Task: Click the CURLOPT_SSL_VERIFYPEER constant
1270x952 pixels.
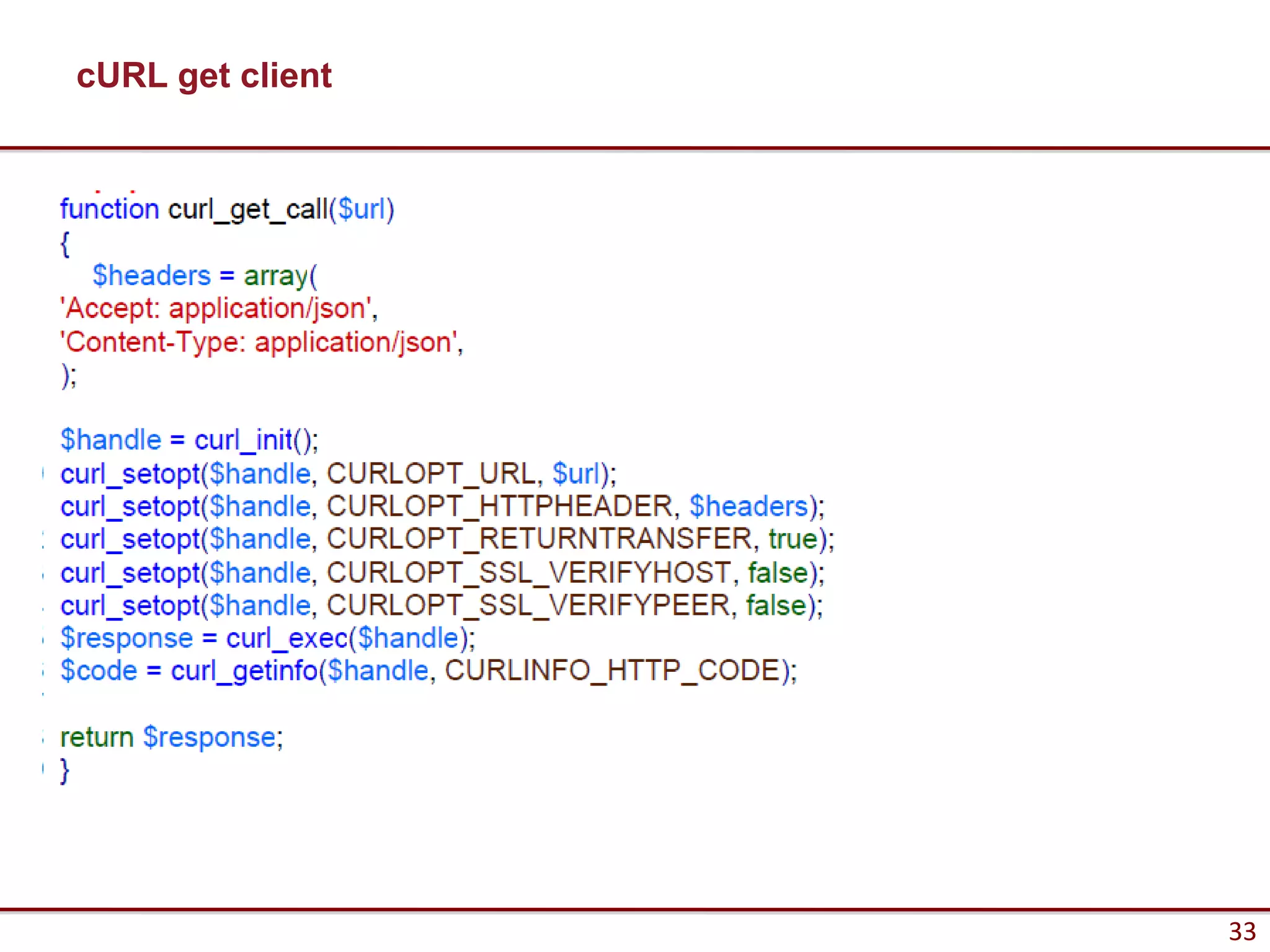Action: [528, 606]
